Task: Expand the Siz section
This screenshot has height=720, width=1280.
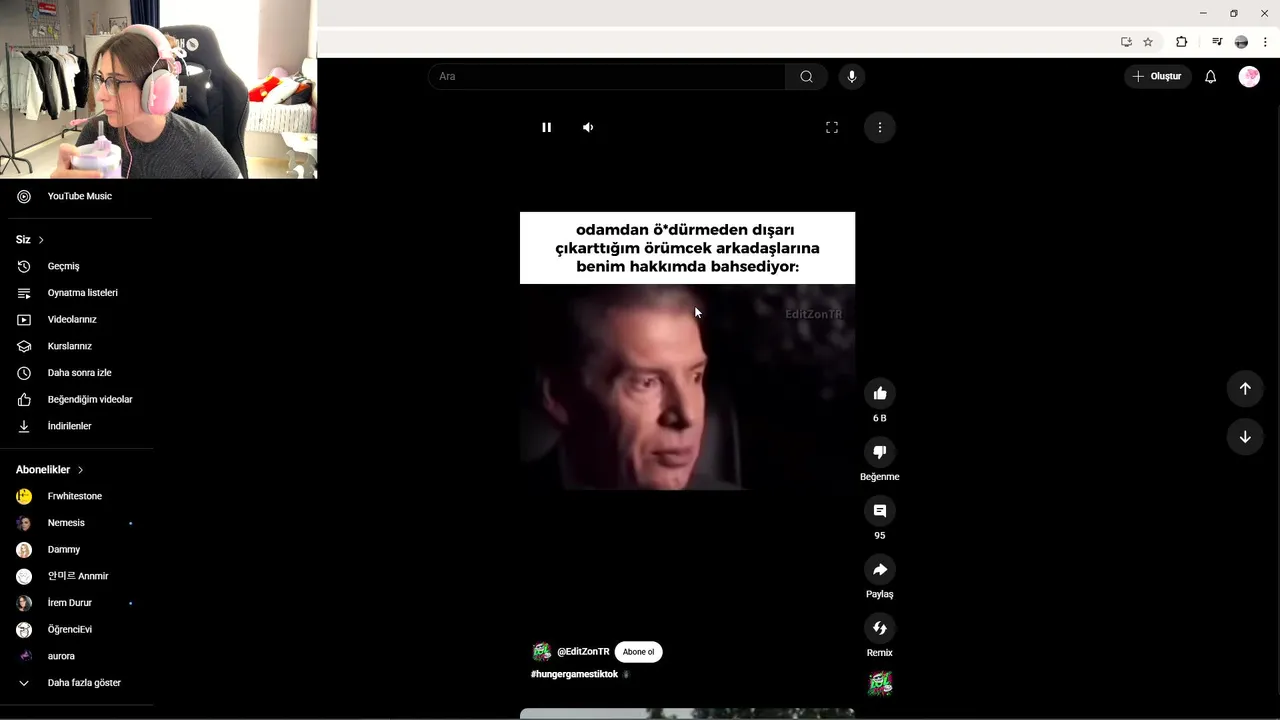Action: pyautogui.click(x=30, y=240)
